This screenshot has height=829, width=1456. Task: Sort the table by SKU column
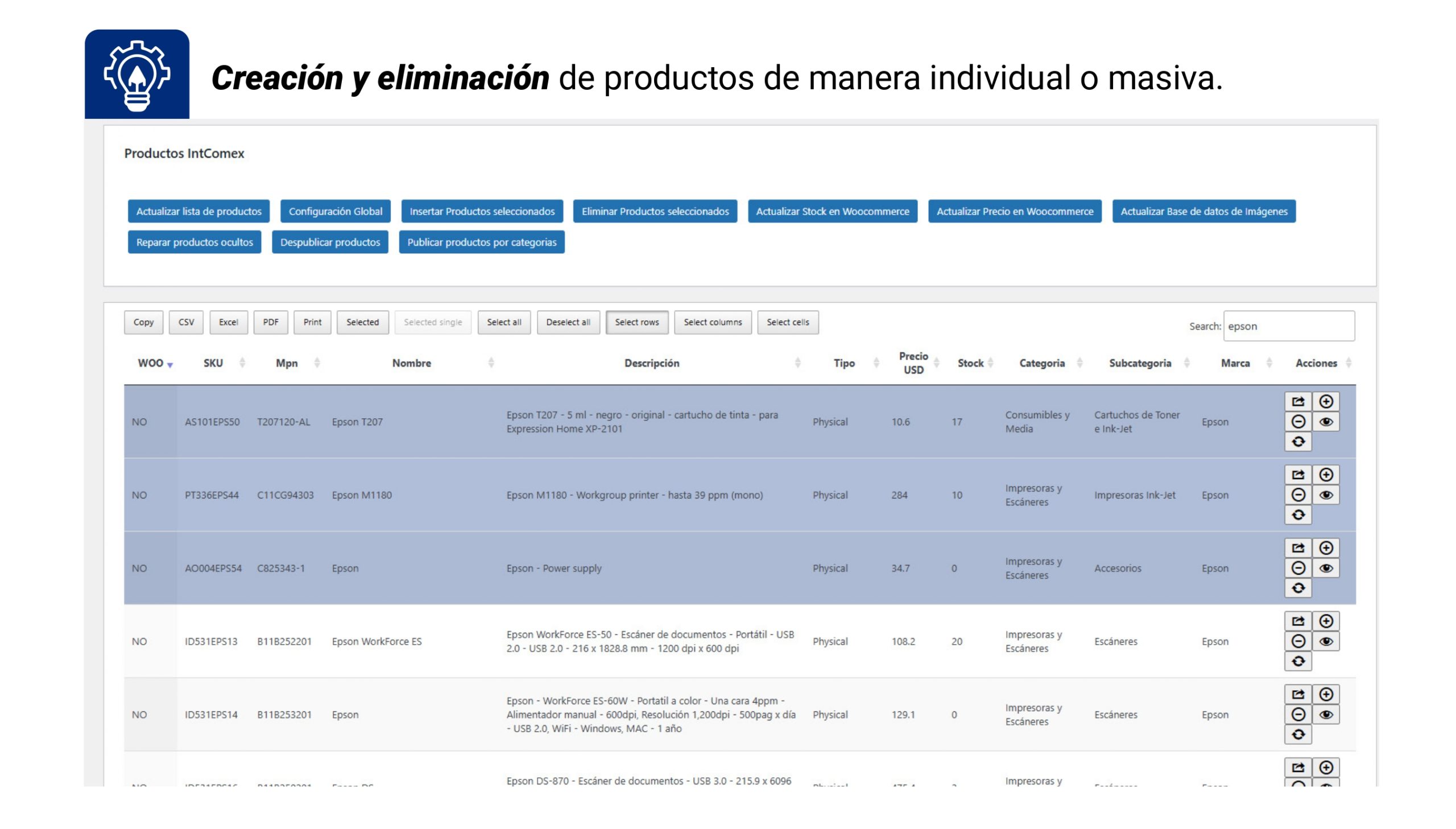click(x=213, y=362)
